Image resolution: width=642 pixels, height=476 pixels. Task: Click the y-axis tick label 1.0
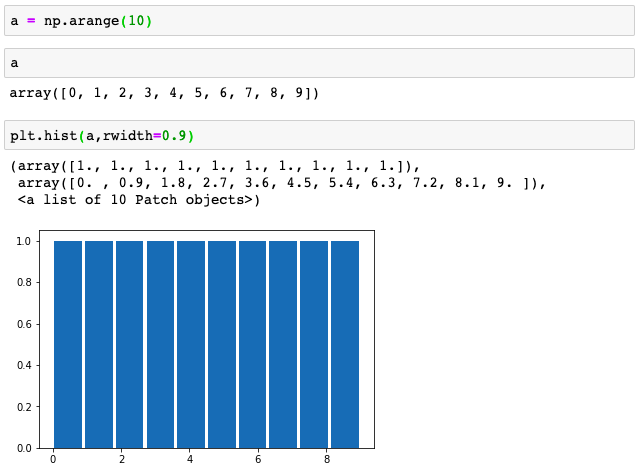pos(24,241)
